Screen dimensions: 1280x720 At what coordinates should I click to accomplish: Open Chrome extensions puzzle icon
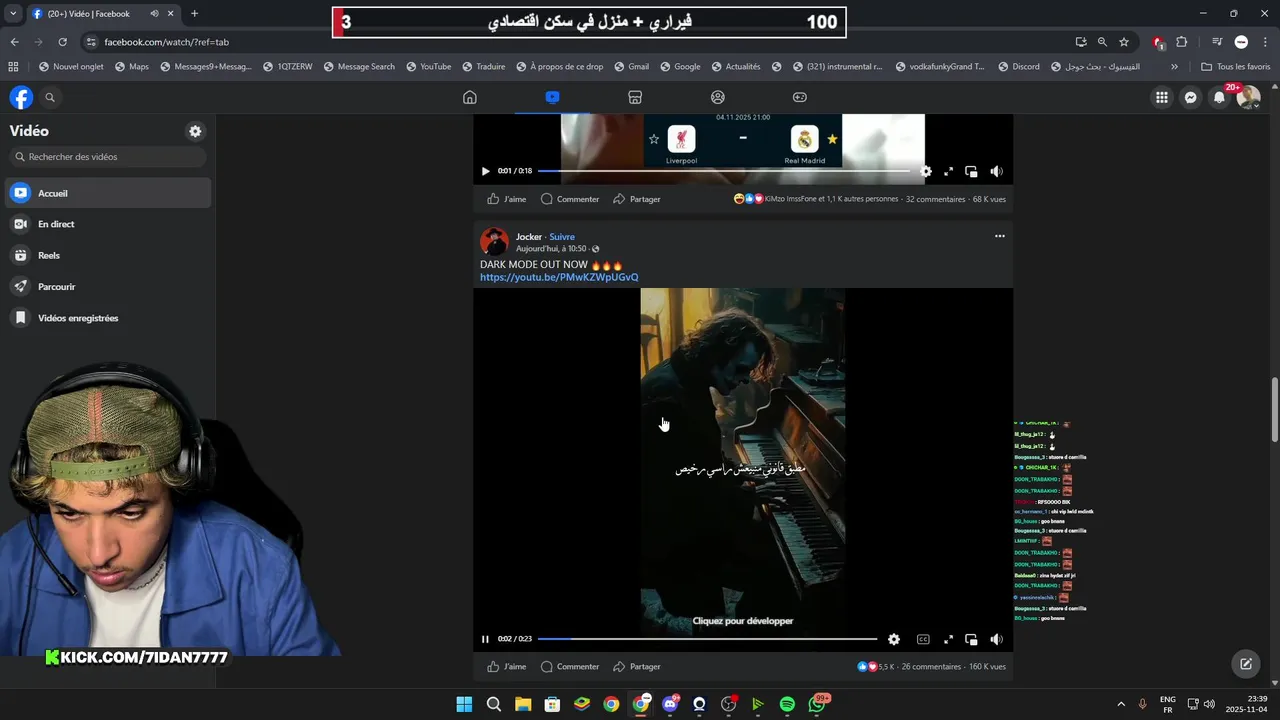coord(1182,42)
